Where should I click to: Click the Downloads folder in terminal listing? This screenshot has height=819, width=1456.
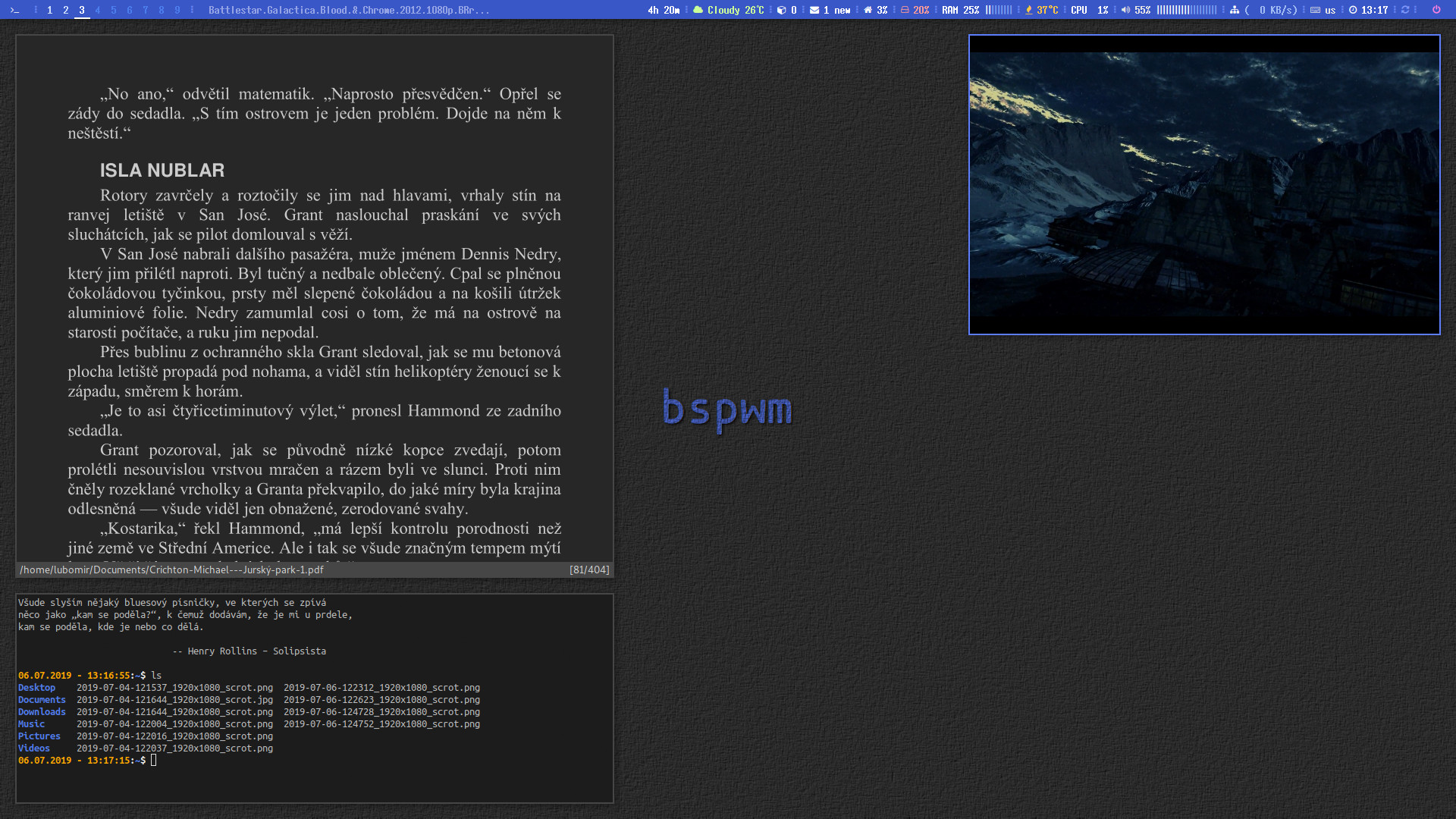pyautogui.click(x=42, y=712)
